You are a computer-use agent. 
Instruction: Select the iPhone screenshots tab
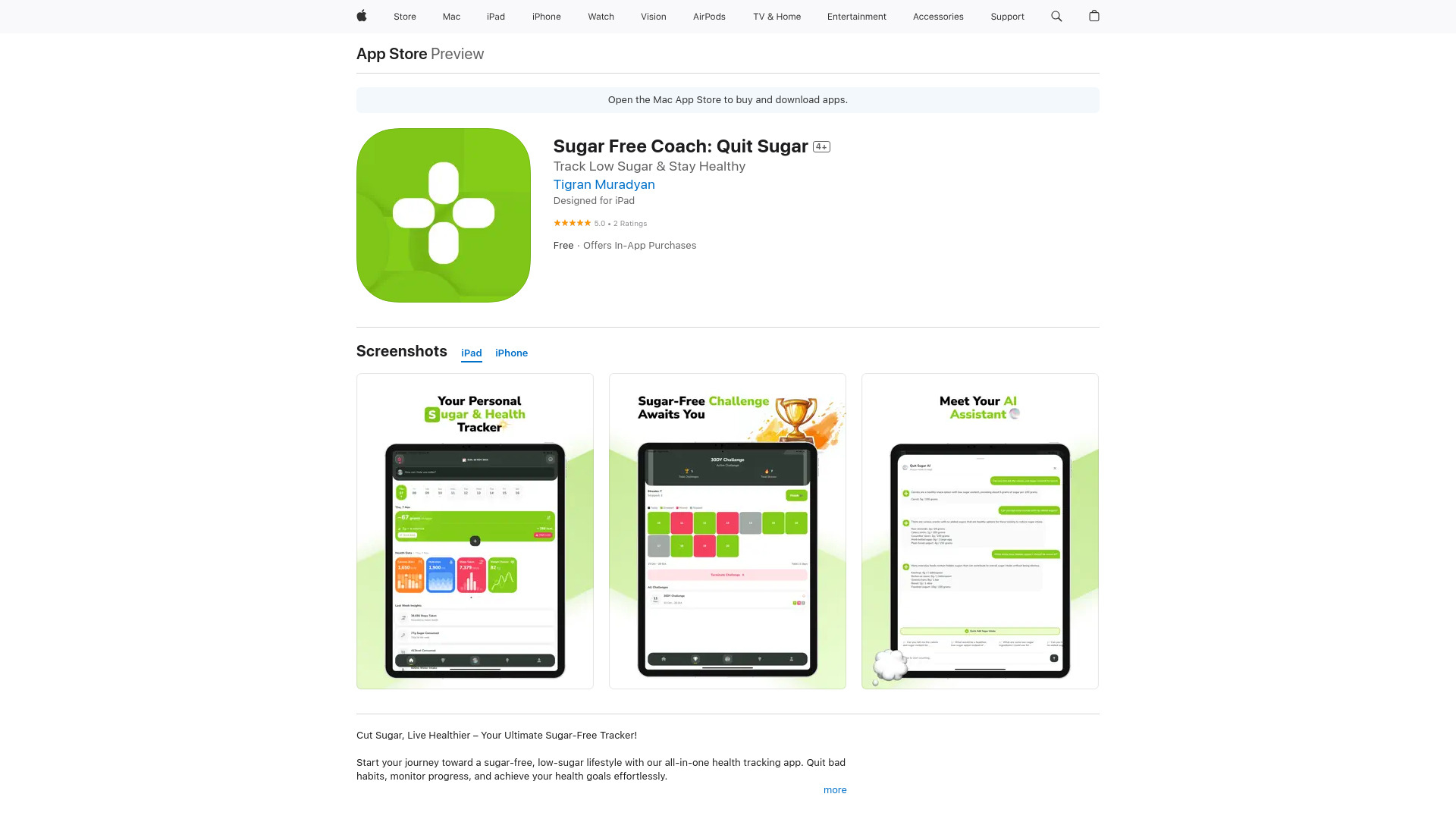coord(511,352)
